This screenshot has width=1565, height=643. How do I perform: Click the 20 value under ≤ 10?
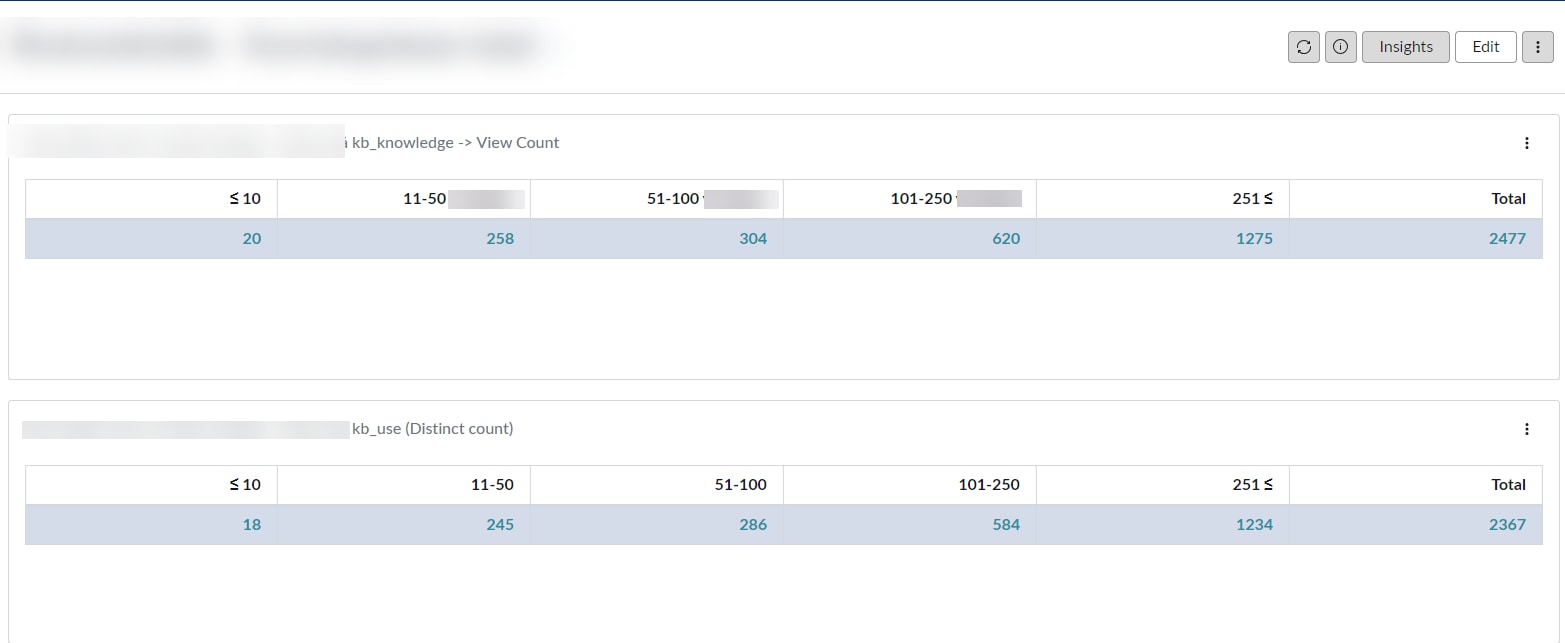pyautogui.click(x=251, y=239)
